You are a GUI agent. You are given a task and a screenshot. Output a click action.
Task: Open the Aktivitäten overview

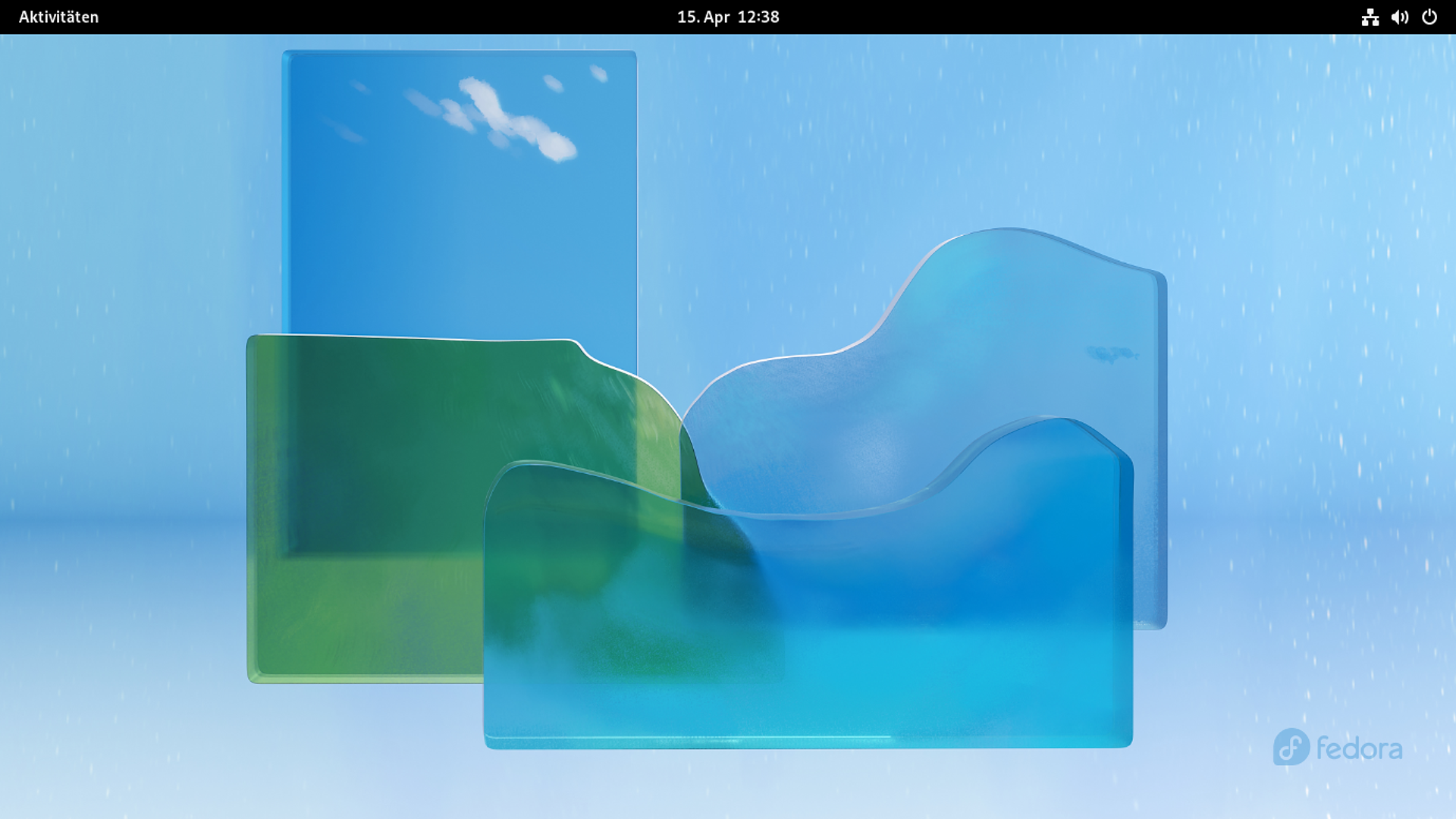pos(58,17)
